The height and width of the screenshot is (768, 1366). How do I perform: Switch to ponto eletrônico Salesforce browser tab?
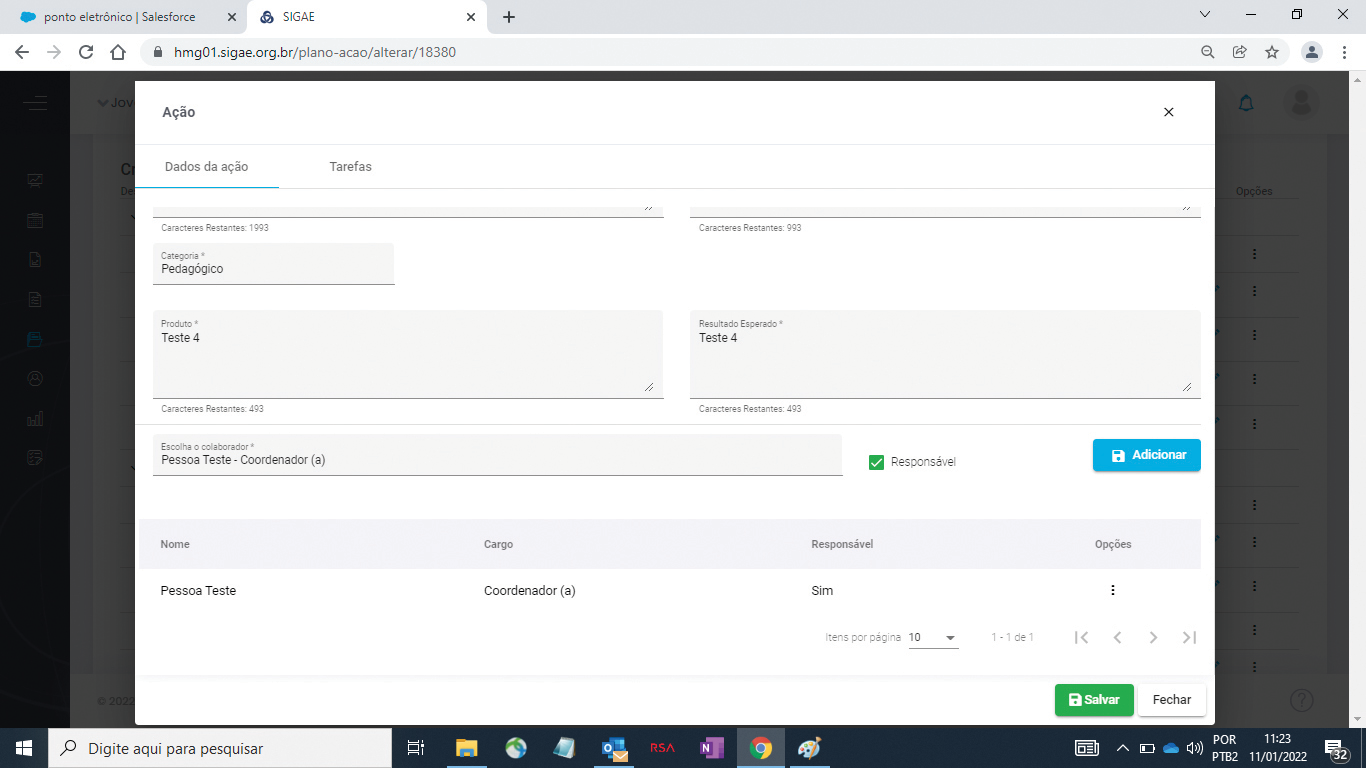pos(120,17)
